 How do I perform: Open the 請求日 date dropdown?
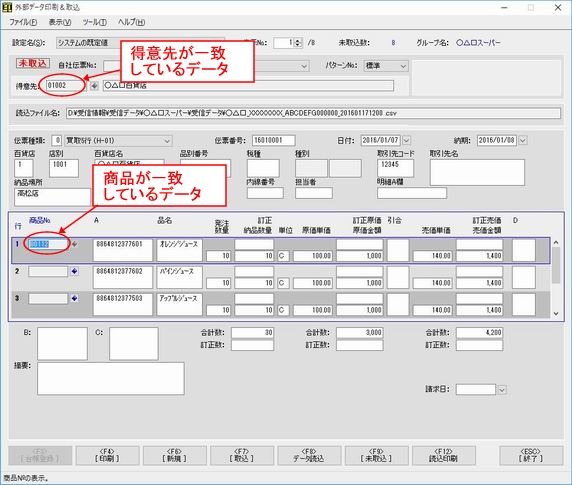pyautogui.click(x=502, y=389)
